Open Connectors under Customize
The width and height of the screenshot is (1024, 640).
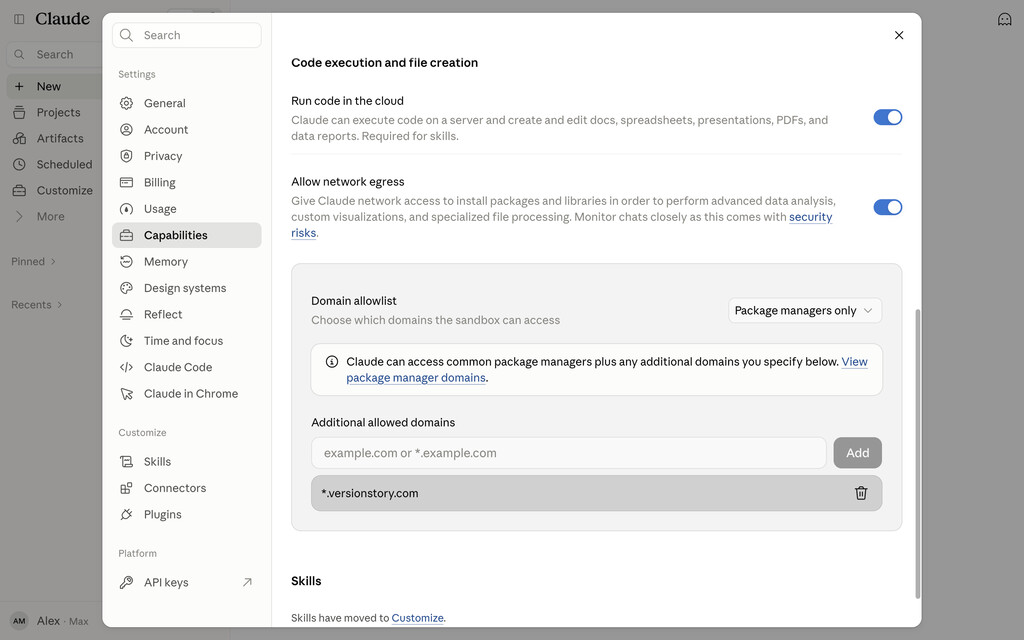(x=187, y=488)
